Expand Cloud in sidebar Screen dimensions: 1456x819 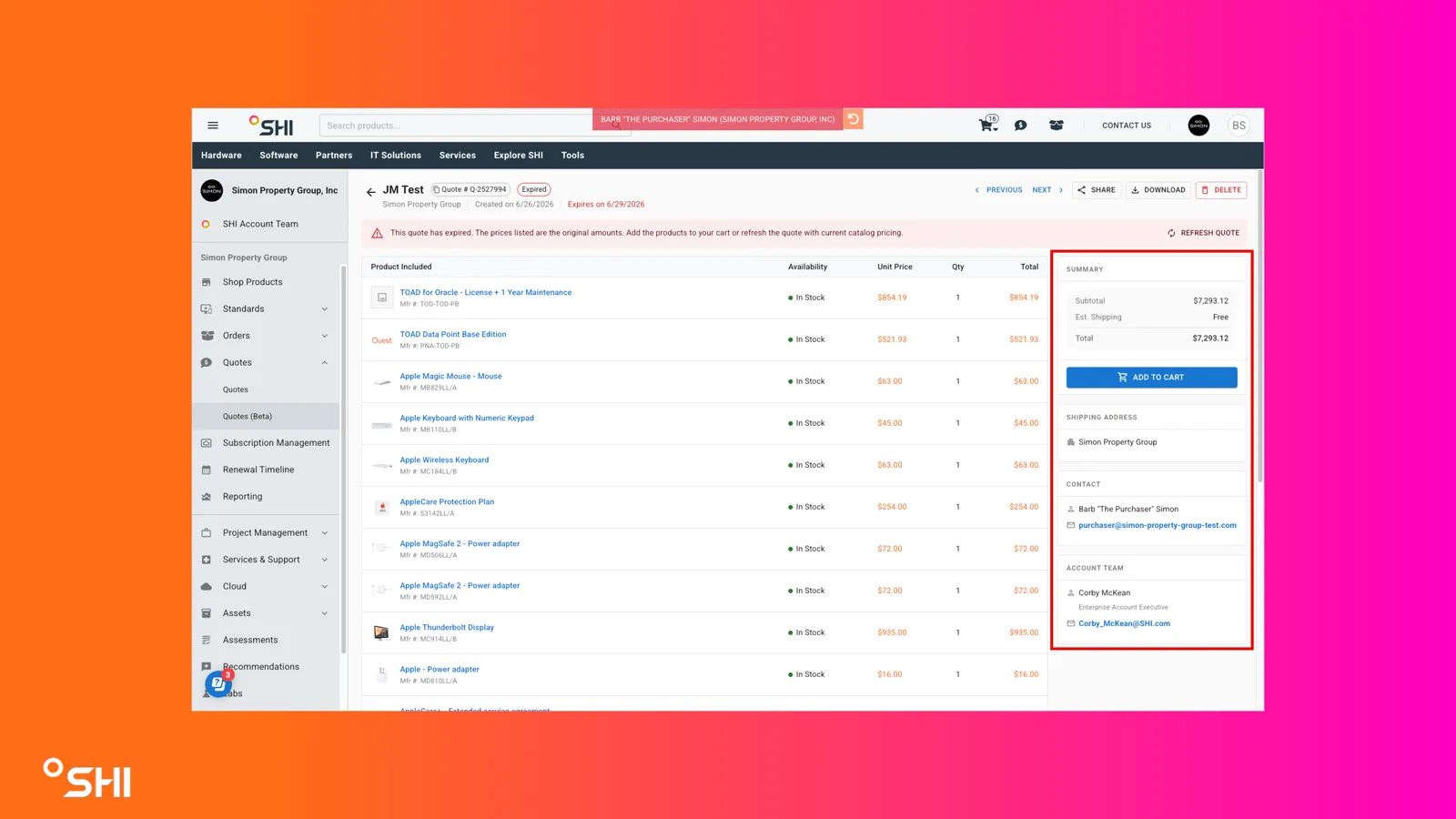click(324, 587)
